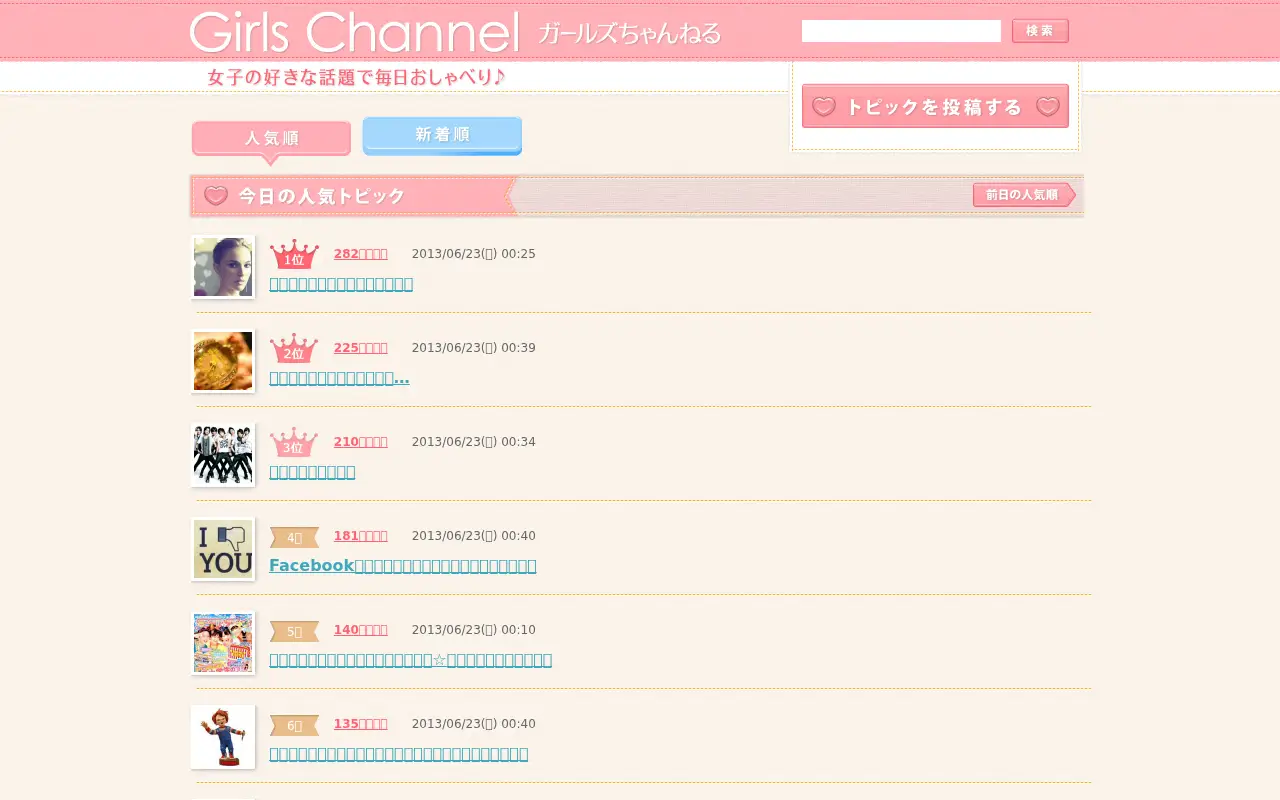This screenshot has height=800, width=1280.
Task: Open the 'I dislike YOU' thumbnail
Action: coord(223,549)
